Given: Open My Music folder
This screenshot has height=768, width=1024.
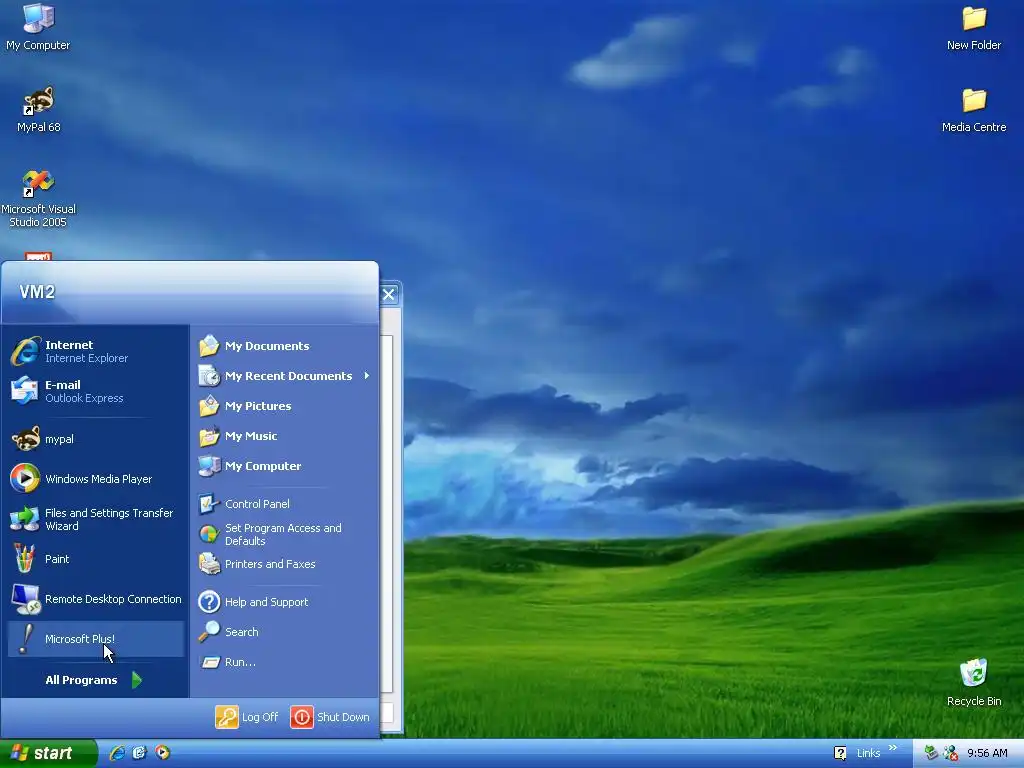Looking at the screenshot, I should [284, 436].
